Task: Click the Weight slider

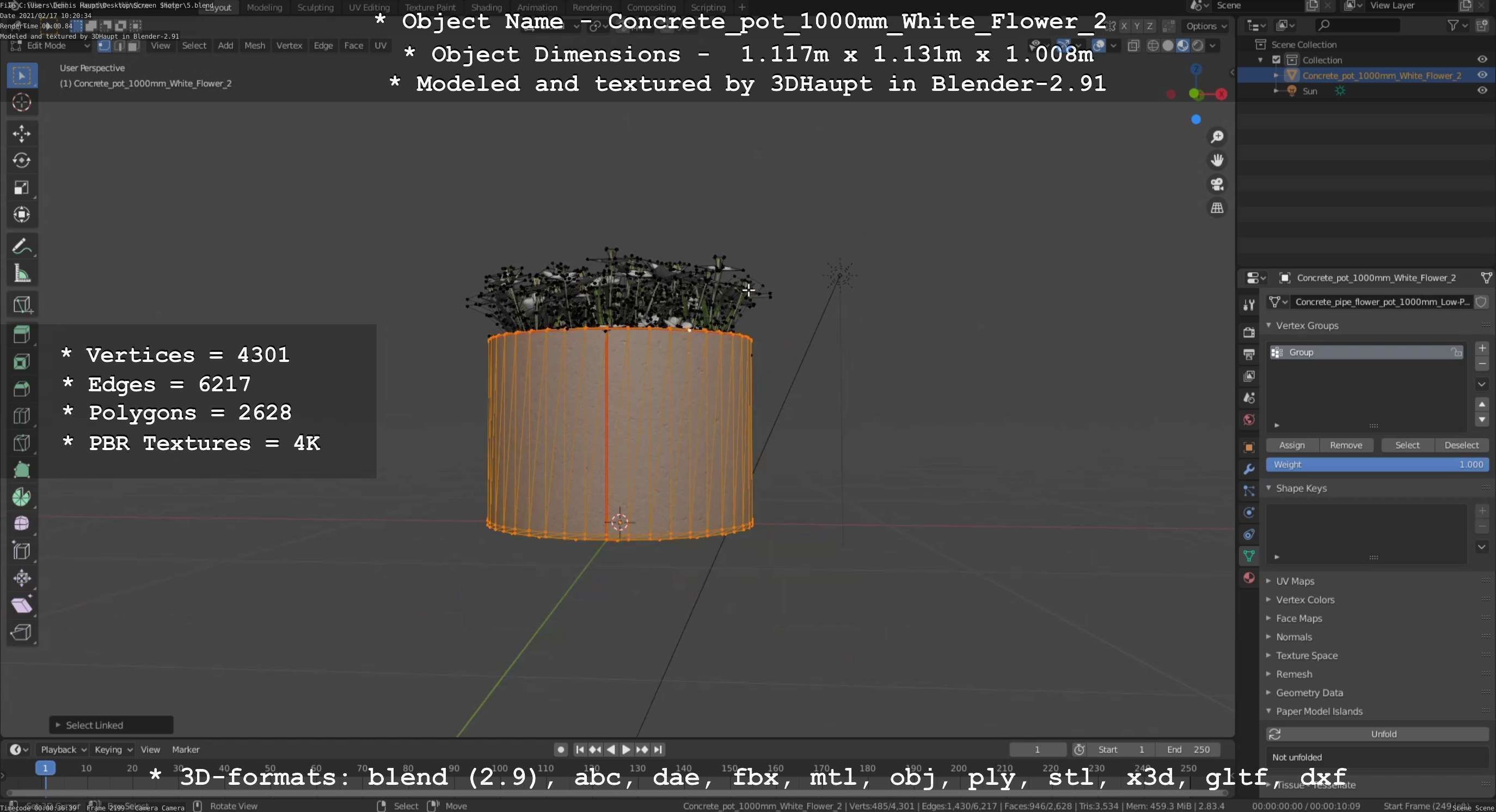Action: click(x=1377, y=464)
